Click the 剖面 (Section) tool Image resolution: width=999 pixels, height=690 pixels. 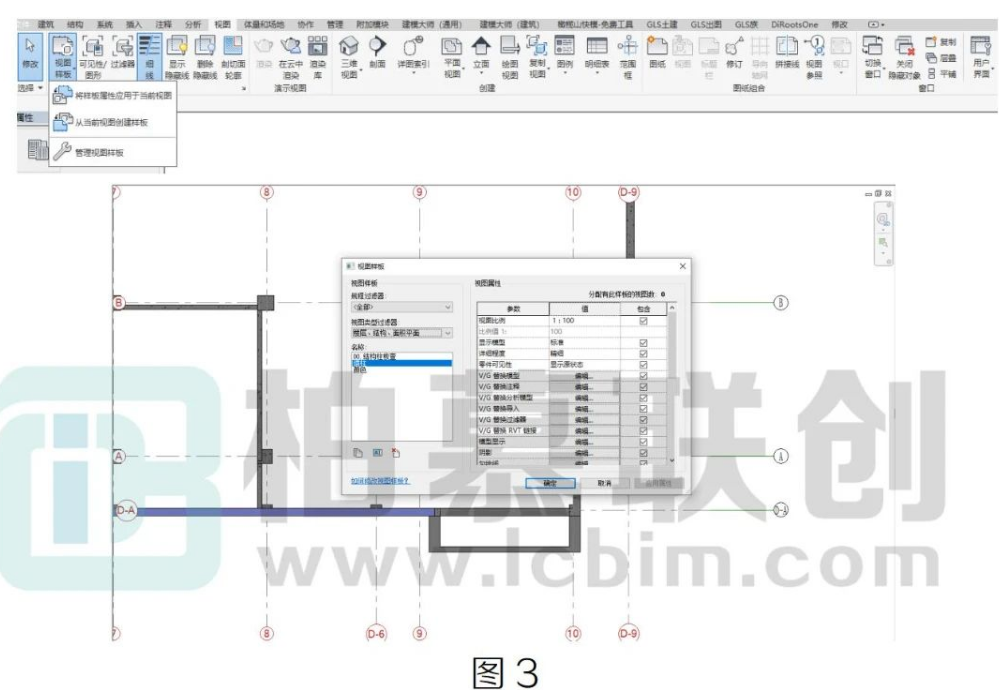pyautogui.click(x=377, y=52)
